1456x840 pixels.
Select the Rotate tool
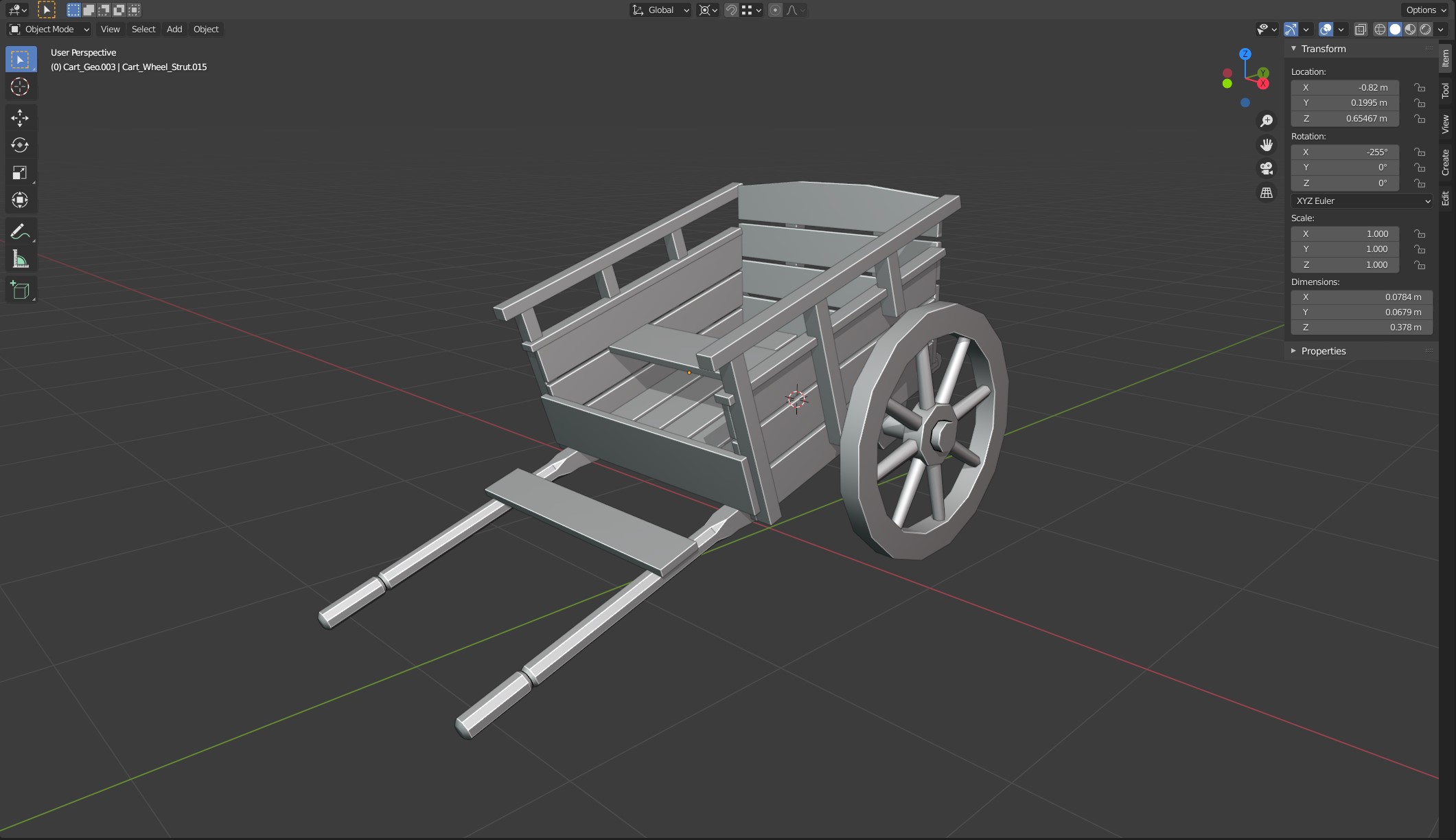point(20,145)
